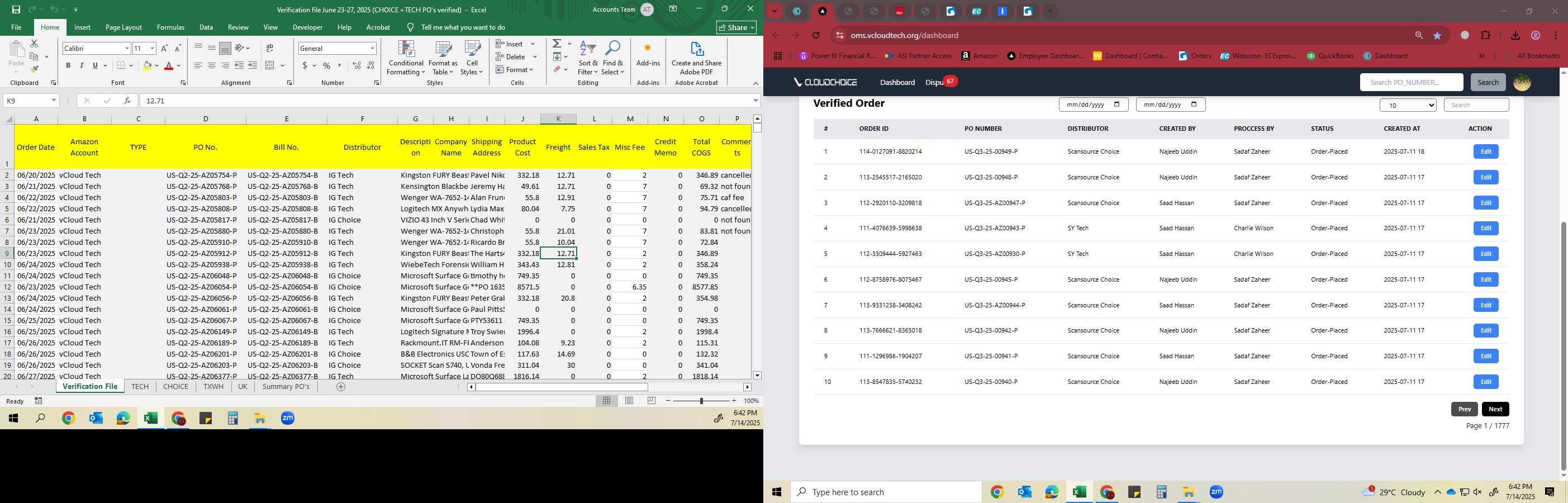Click the Share button in Excel
Image resolution: width=1568 pixels, height=503 pixels.
point(737,27)
